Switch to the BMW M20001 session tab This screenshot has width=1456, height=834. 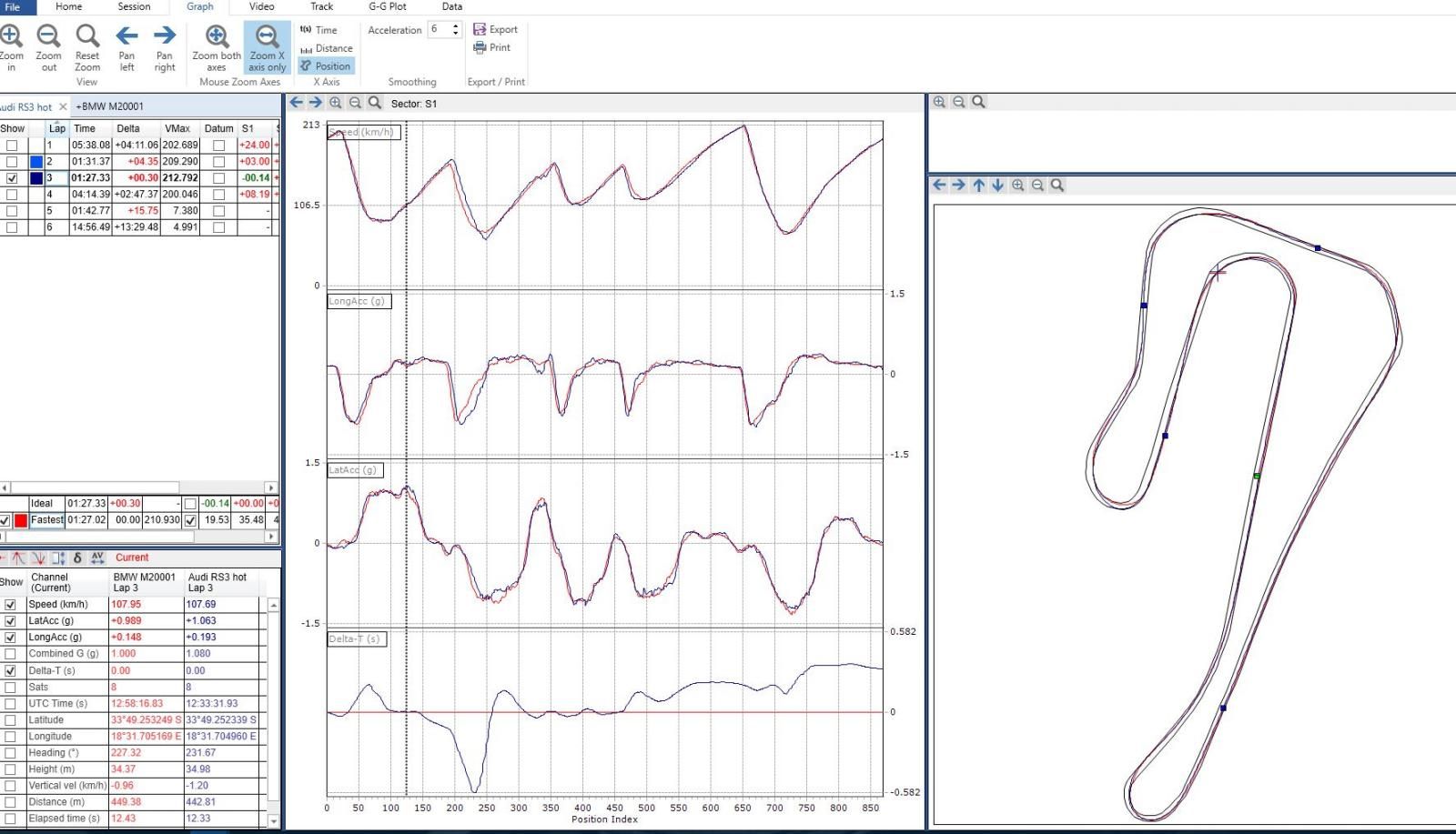coord(110,106)
